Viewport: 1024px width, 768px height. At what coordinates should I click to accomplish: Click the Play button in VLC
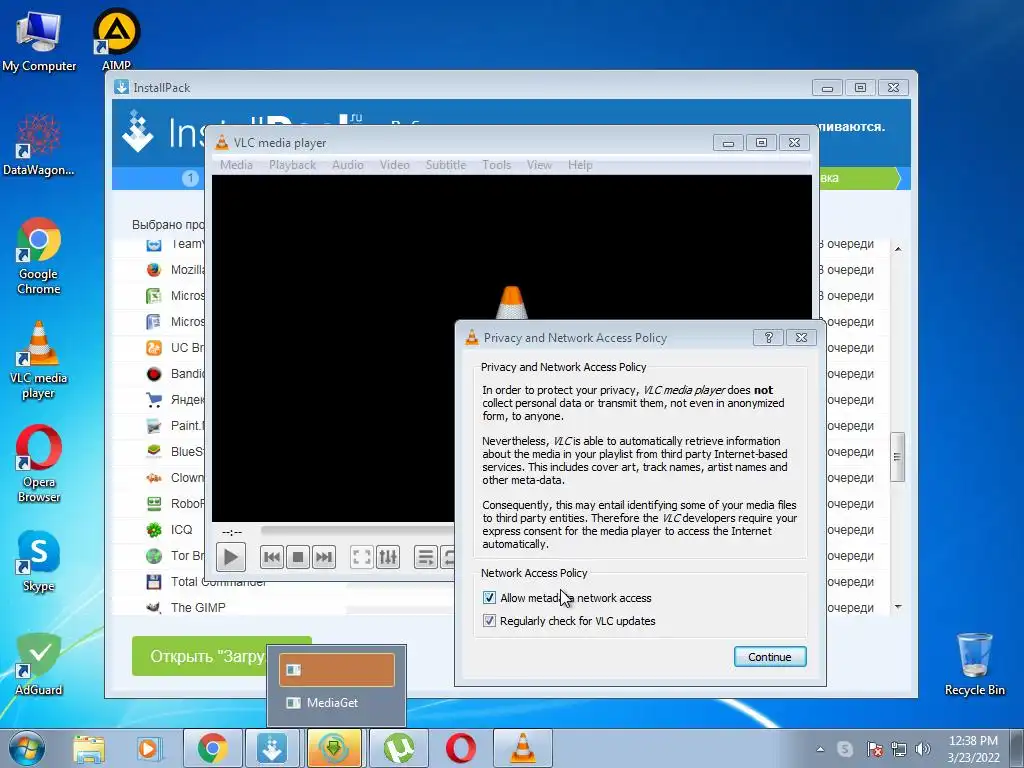point(230,557)
